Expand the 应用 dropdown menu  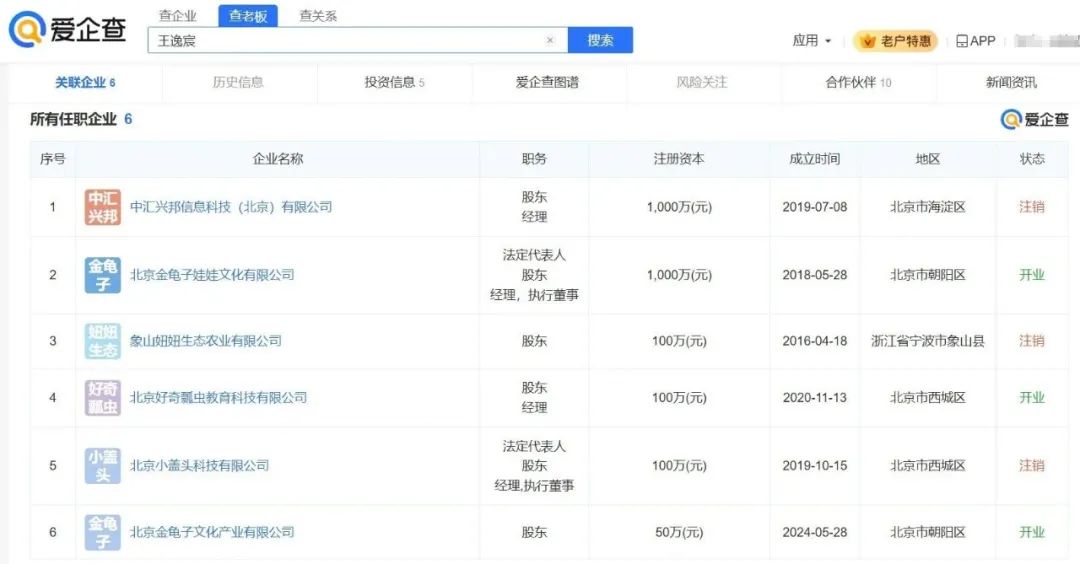coord(811,41)
